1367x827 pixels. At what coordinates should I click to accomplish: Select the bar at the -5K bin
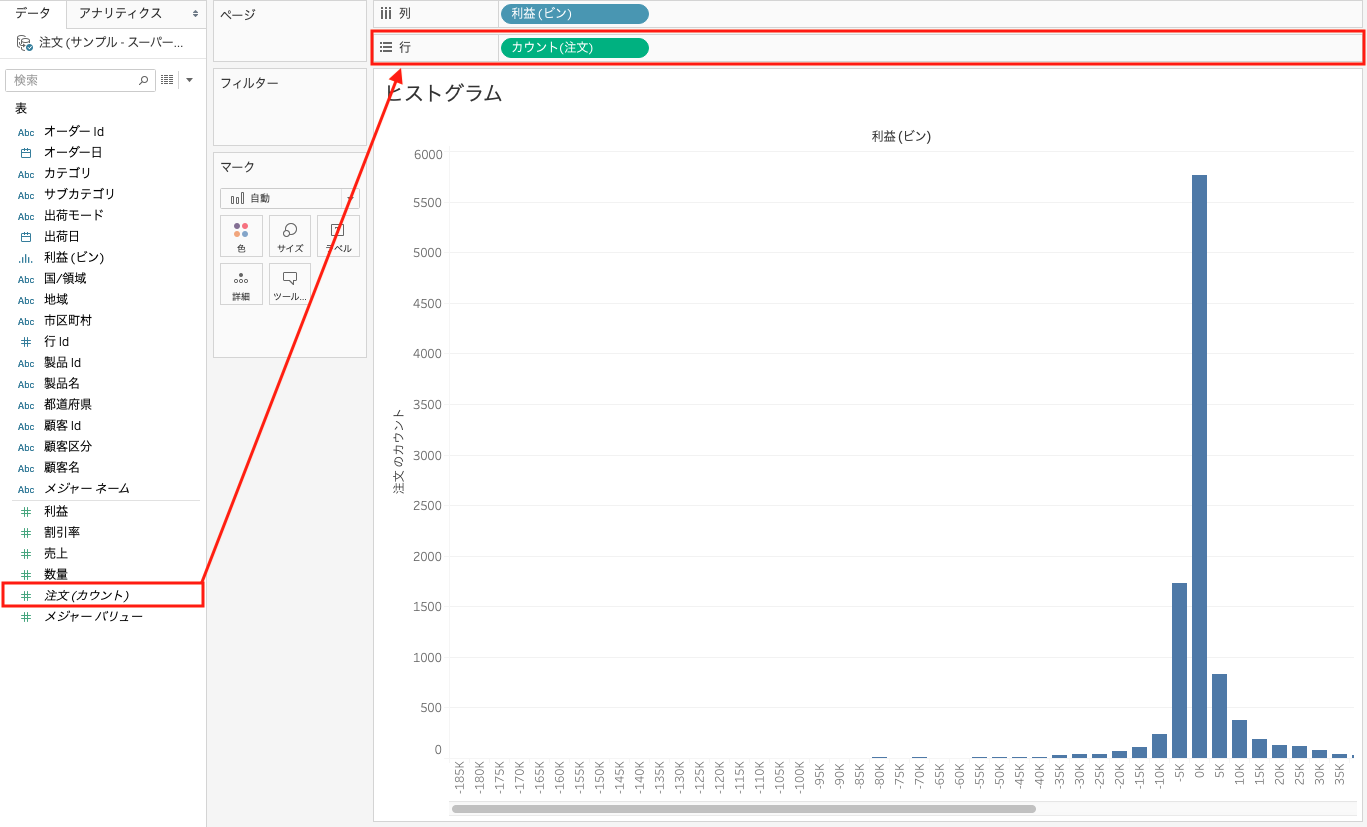(x=1179, y=670)
